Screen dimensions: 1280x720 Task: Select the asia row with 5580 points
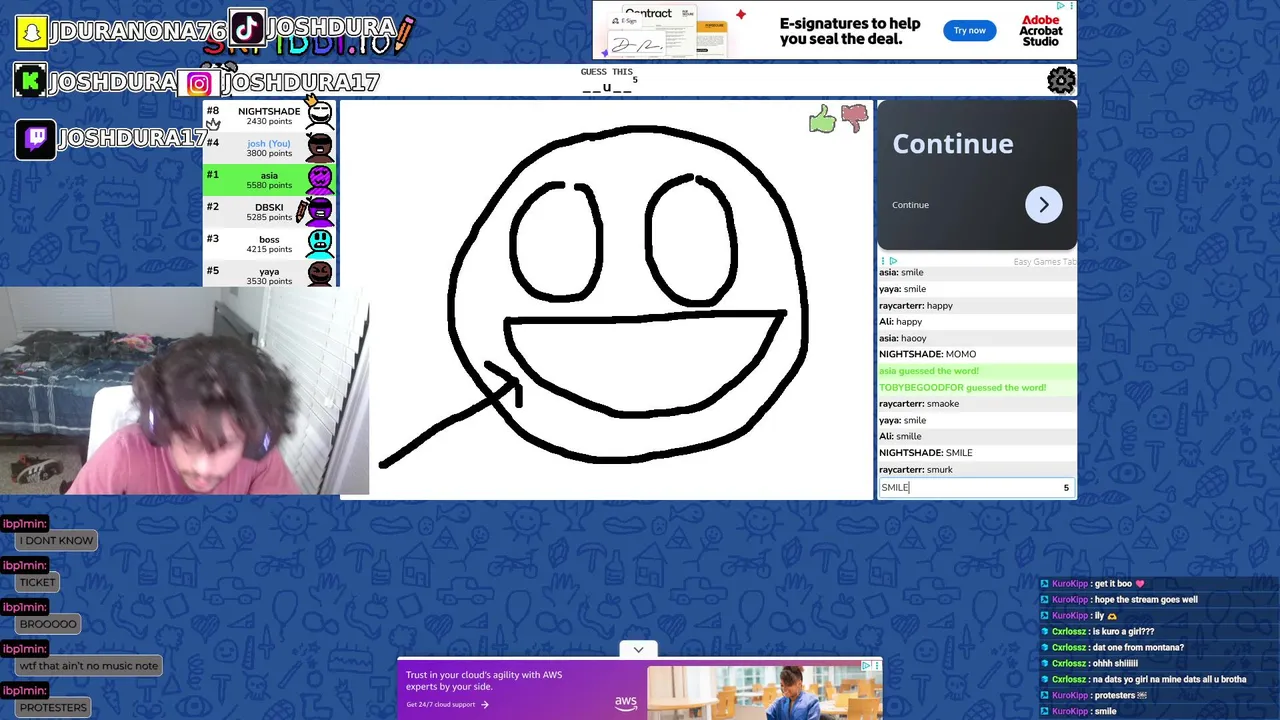270,180
